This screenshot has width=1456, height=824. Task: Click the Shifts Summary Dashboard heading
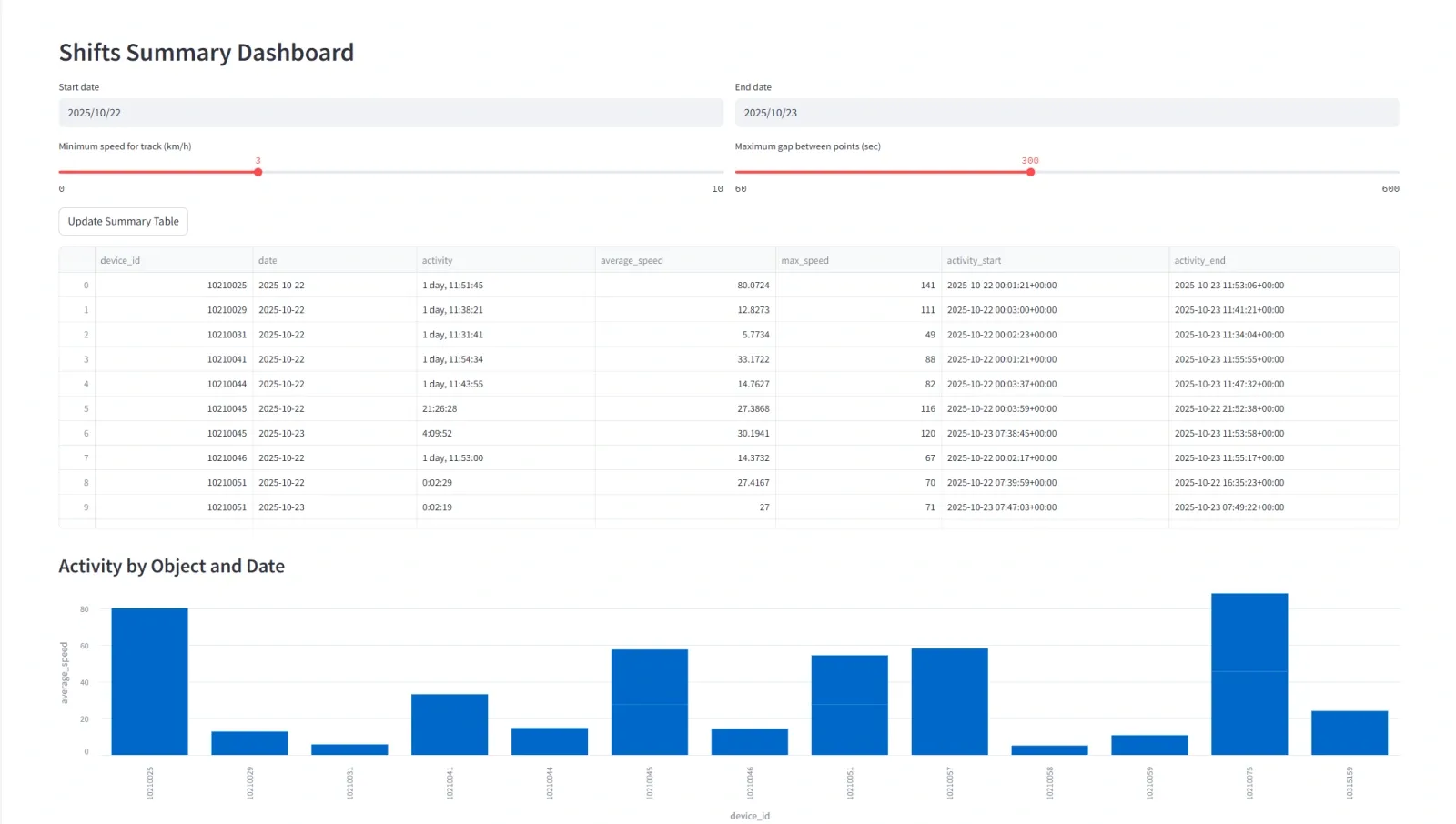pos(207,52)
